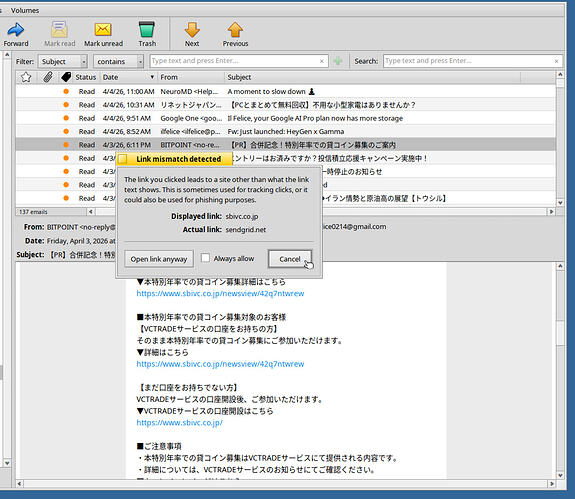The width and height of the screenshot is (575, 499).
Task: Clear the filter text field
Action: point(322,61)
